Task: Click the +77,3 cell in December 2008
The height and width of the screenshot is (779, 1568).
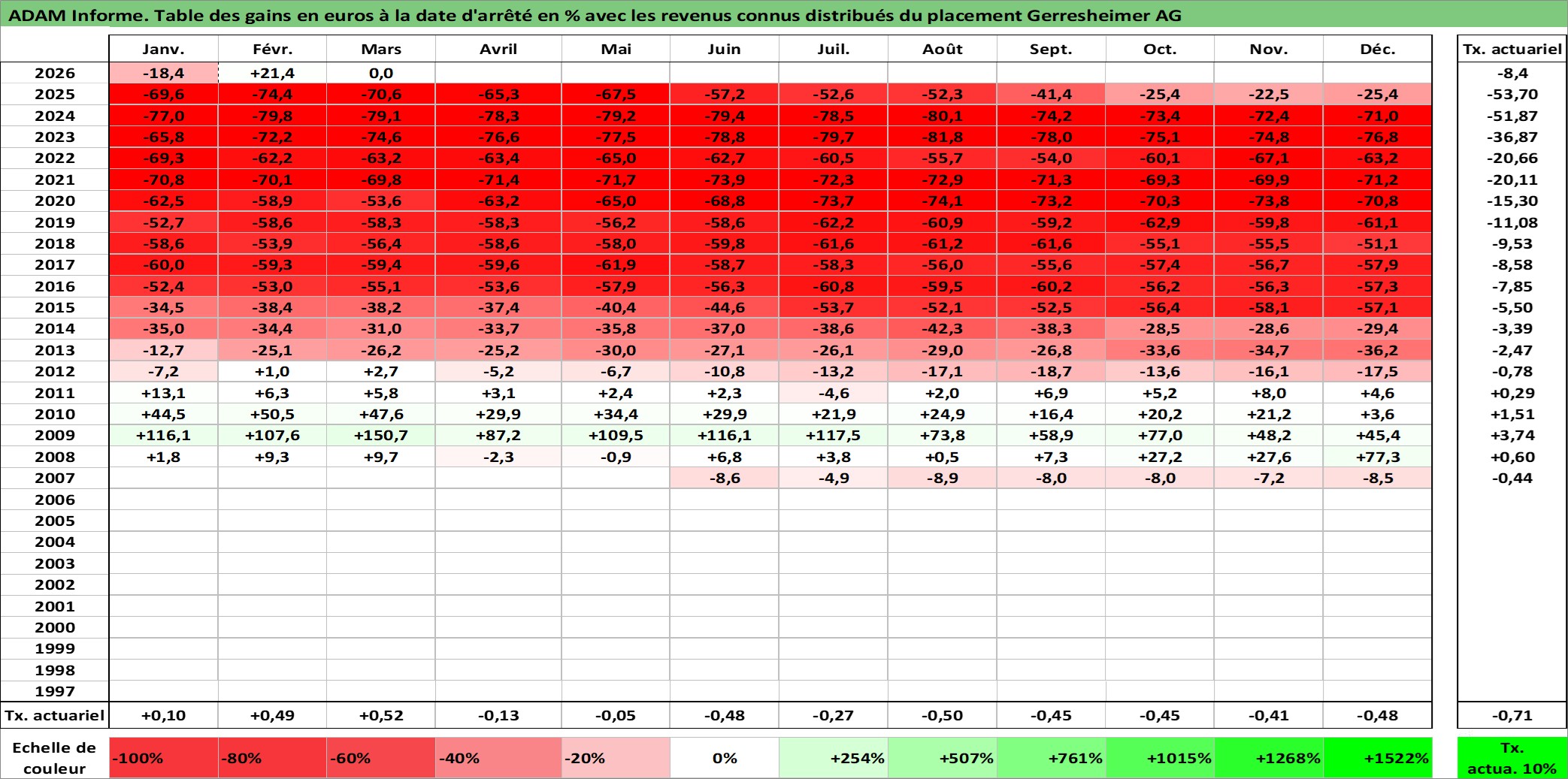Action: click(x=1378, y=457)
